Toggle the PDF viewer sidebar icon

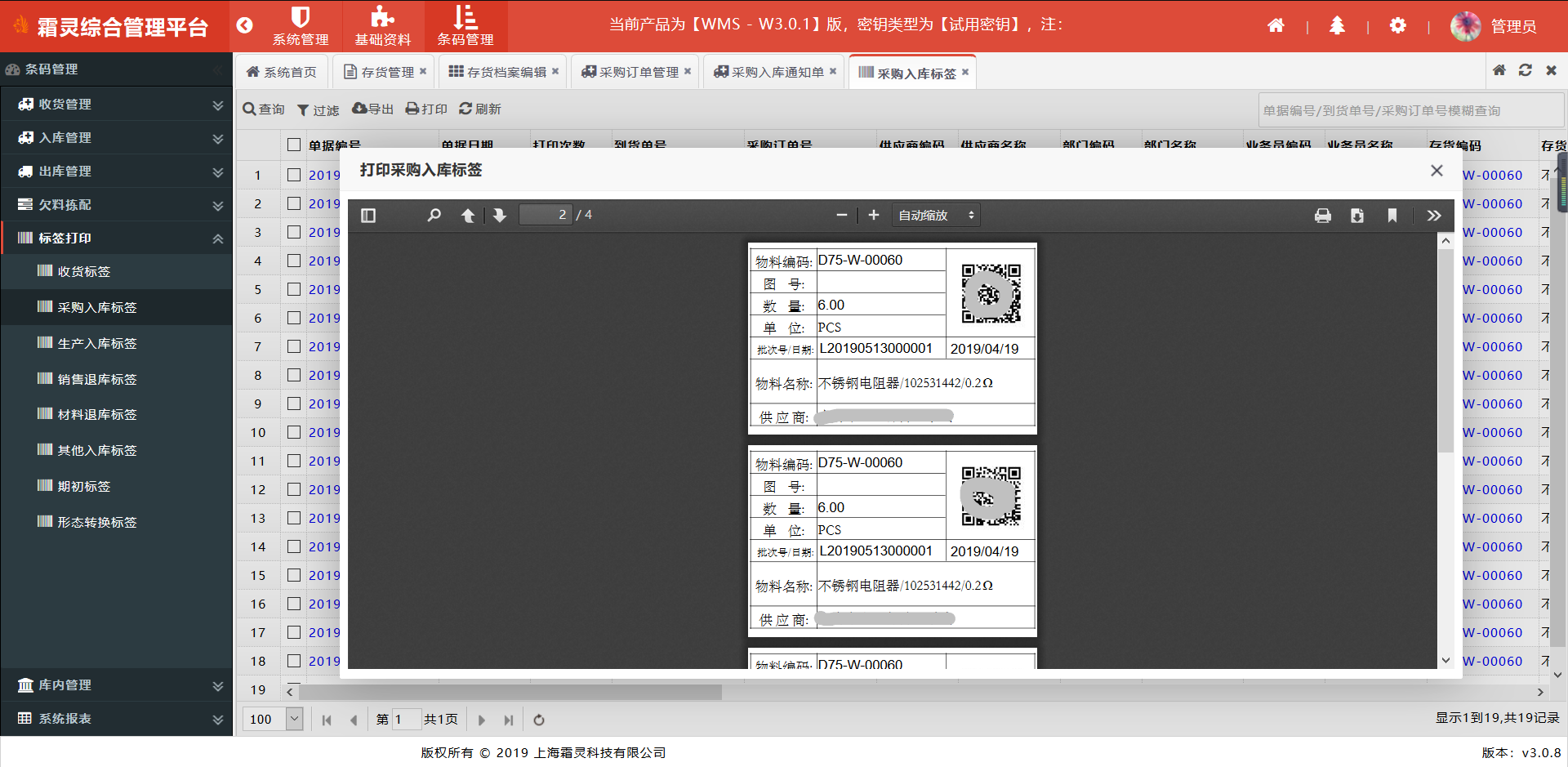pos(368,216)
